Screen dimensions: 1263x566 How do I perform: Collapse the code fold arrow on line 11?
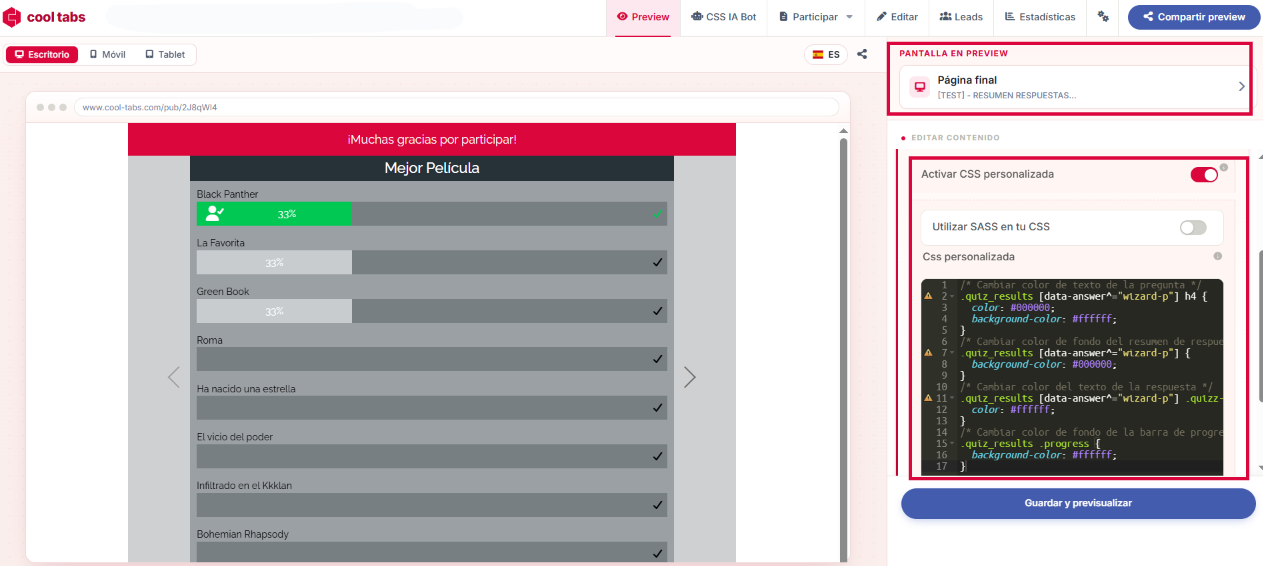click(952, 398)
